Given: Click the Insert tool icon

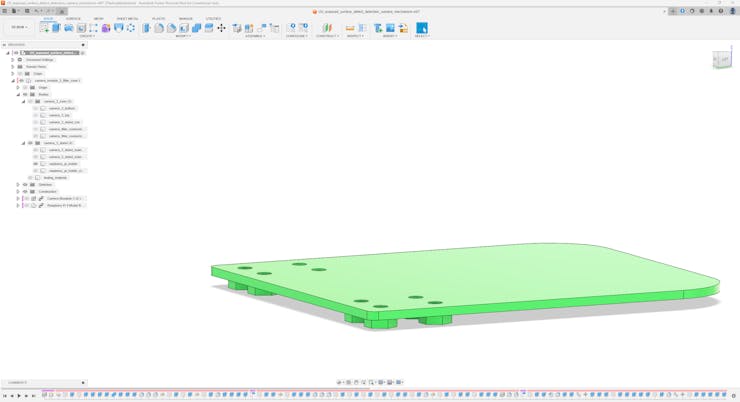Looking at the screenshot, I should click(x=378, y=28).
